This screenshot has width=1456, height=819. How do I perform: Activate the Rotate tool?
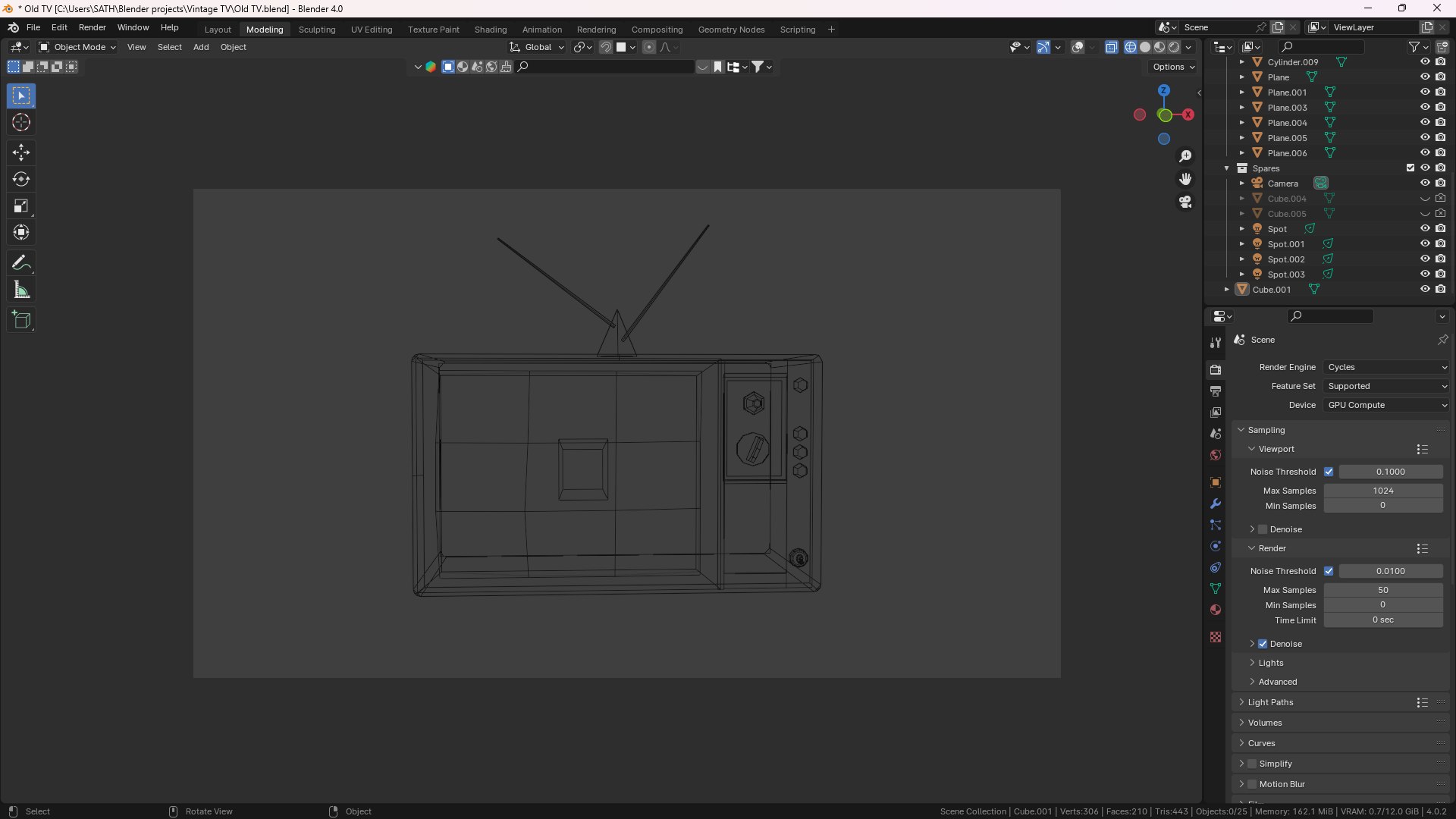point(21,180)
